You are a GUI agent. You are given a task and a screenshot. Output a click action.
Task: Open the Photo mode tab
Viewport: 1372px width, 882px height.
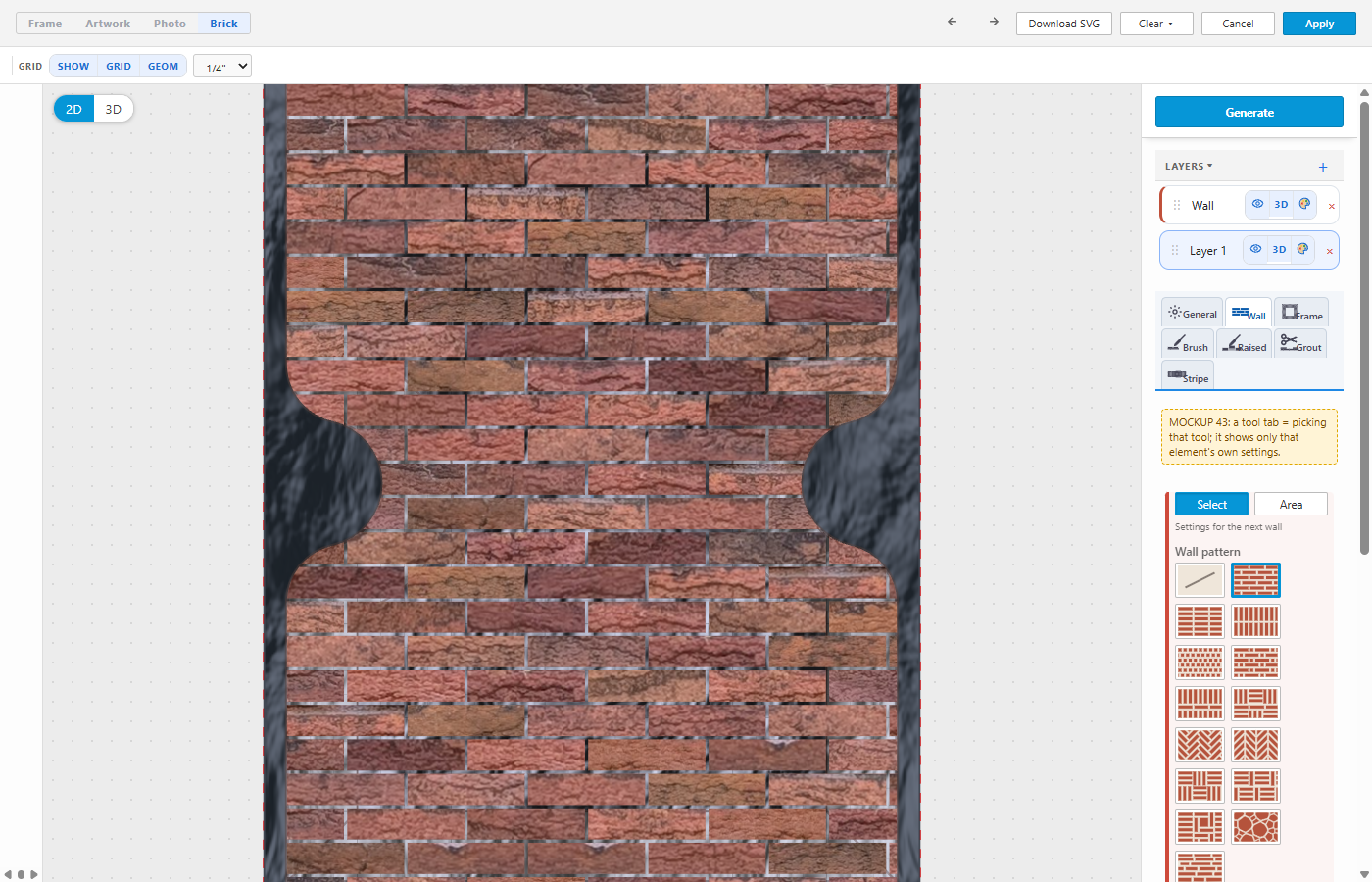point(170,24)
